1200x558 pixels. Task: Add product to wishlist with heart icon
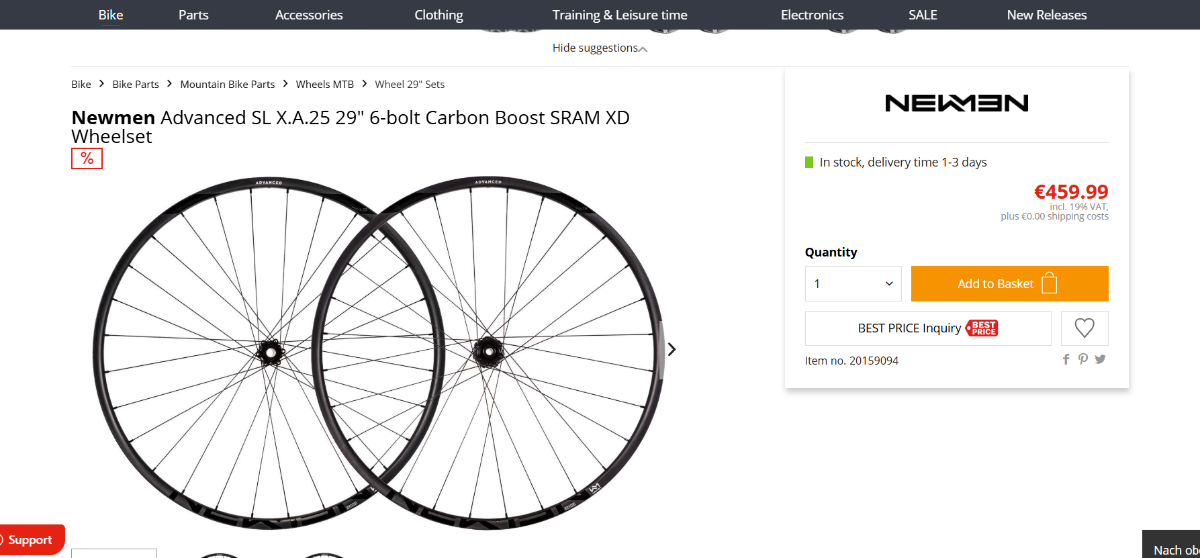pos(1084,328)
